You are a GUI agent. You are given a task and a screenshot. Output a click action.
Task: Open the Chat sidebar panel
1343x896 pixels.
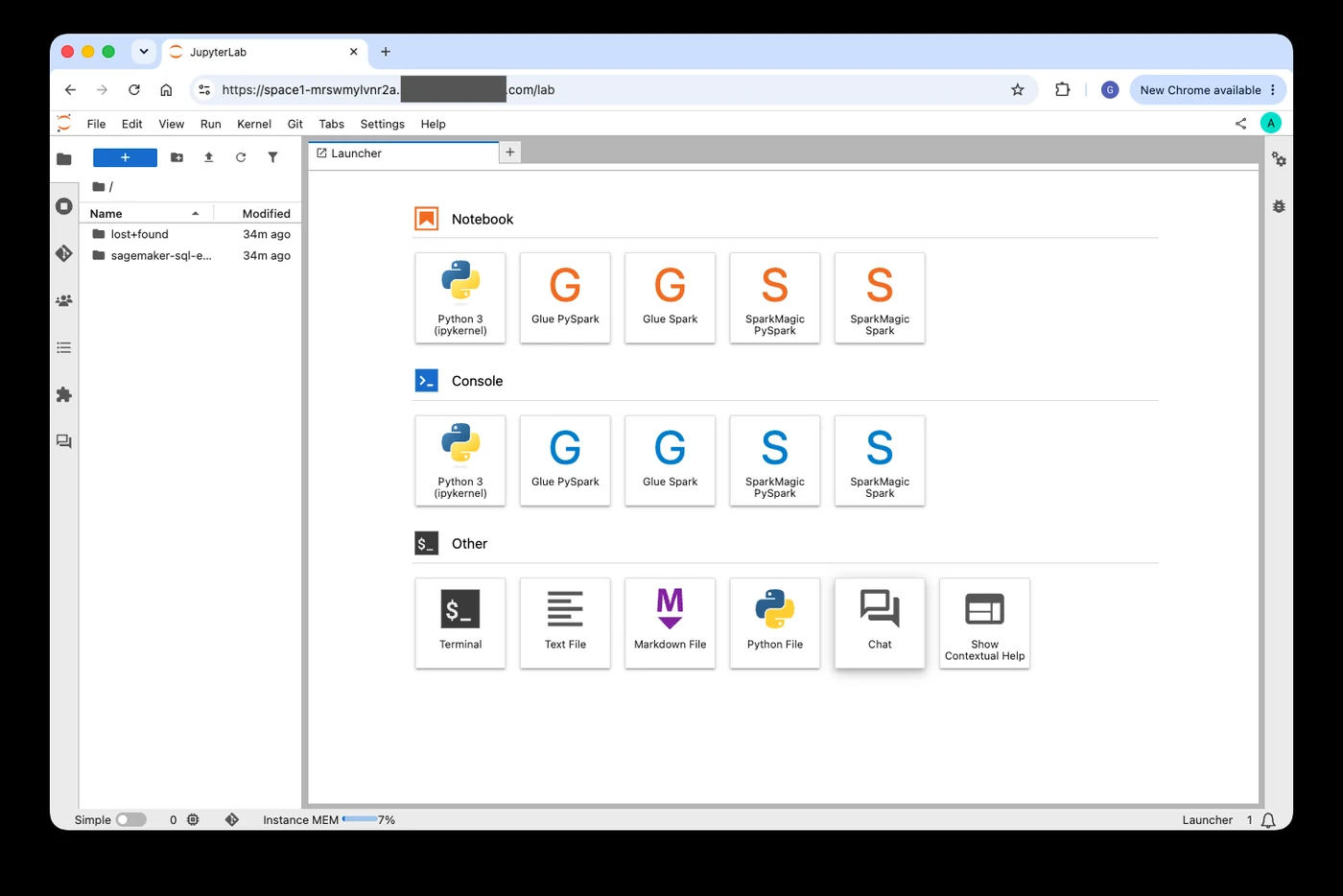pos(64,441)
